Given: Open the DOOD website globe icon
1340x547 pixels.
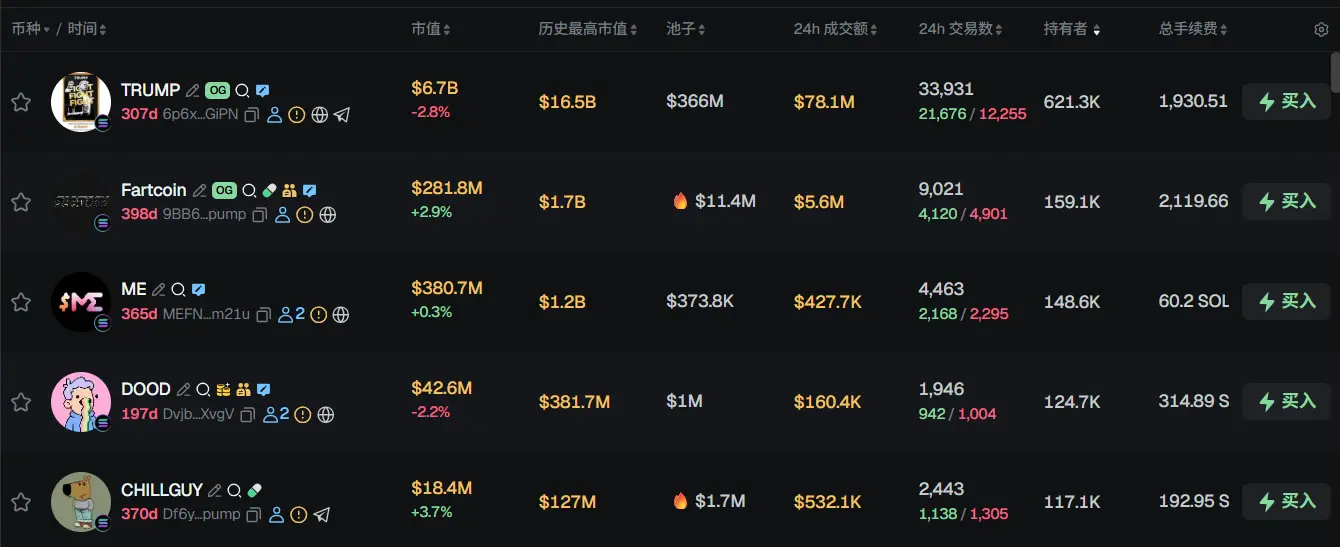Looking at the screenshot, I should click(325, 415).
